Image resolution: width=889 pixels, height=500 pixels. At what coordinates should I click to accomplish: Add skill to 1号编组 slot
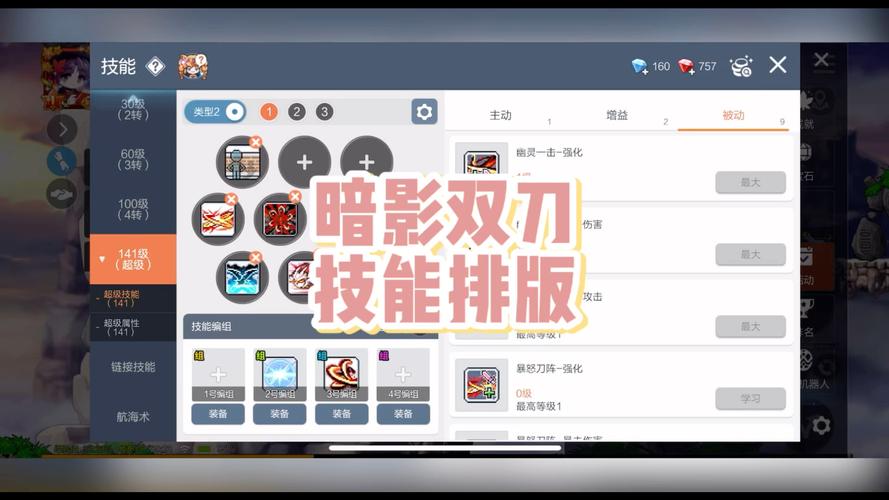[x=218, y=374]
